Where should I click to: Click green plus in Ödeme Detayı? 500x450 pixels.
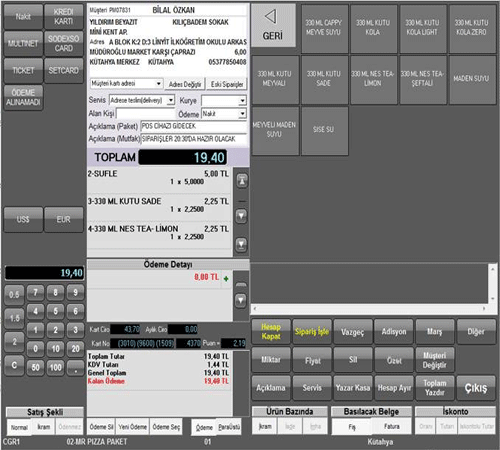tap(226, 278)
